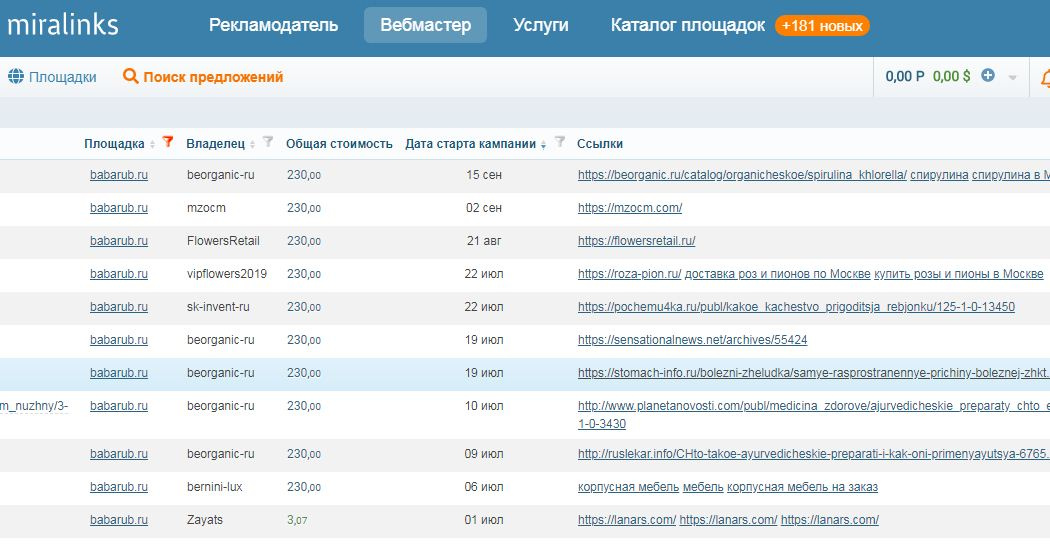Click the Дата старта кампании header

[470, 143]
